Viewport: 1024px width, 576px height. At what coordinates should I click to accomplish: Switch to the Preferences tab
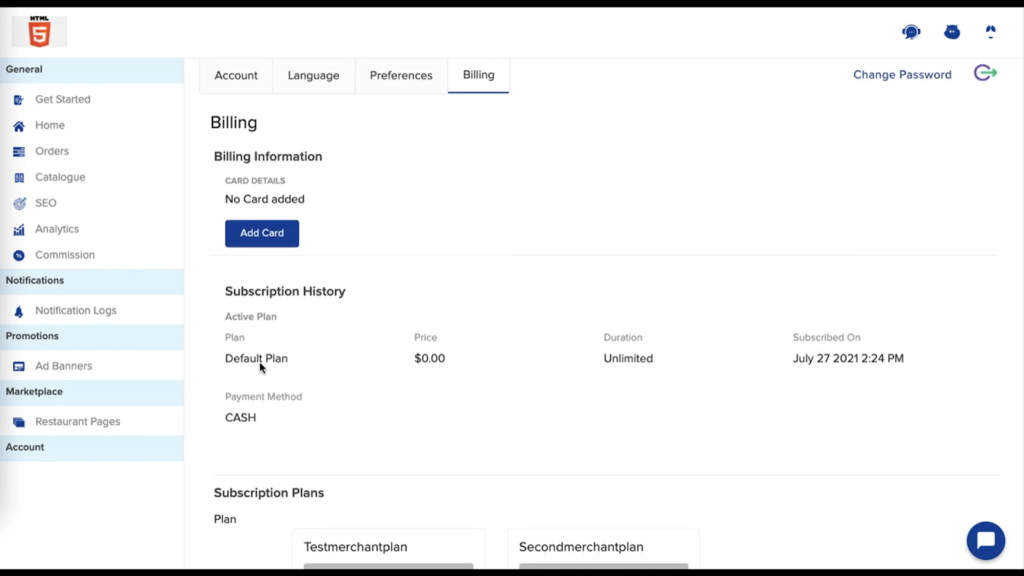[x=400, y=75]
